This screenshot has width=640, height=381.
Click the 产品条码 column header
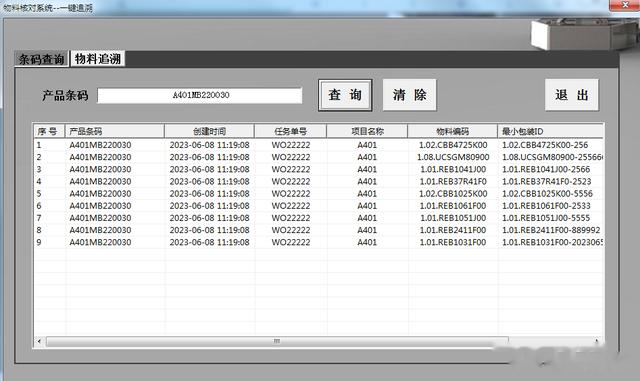[x=115, y=131]
